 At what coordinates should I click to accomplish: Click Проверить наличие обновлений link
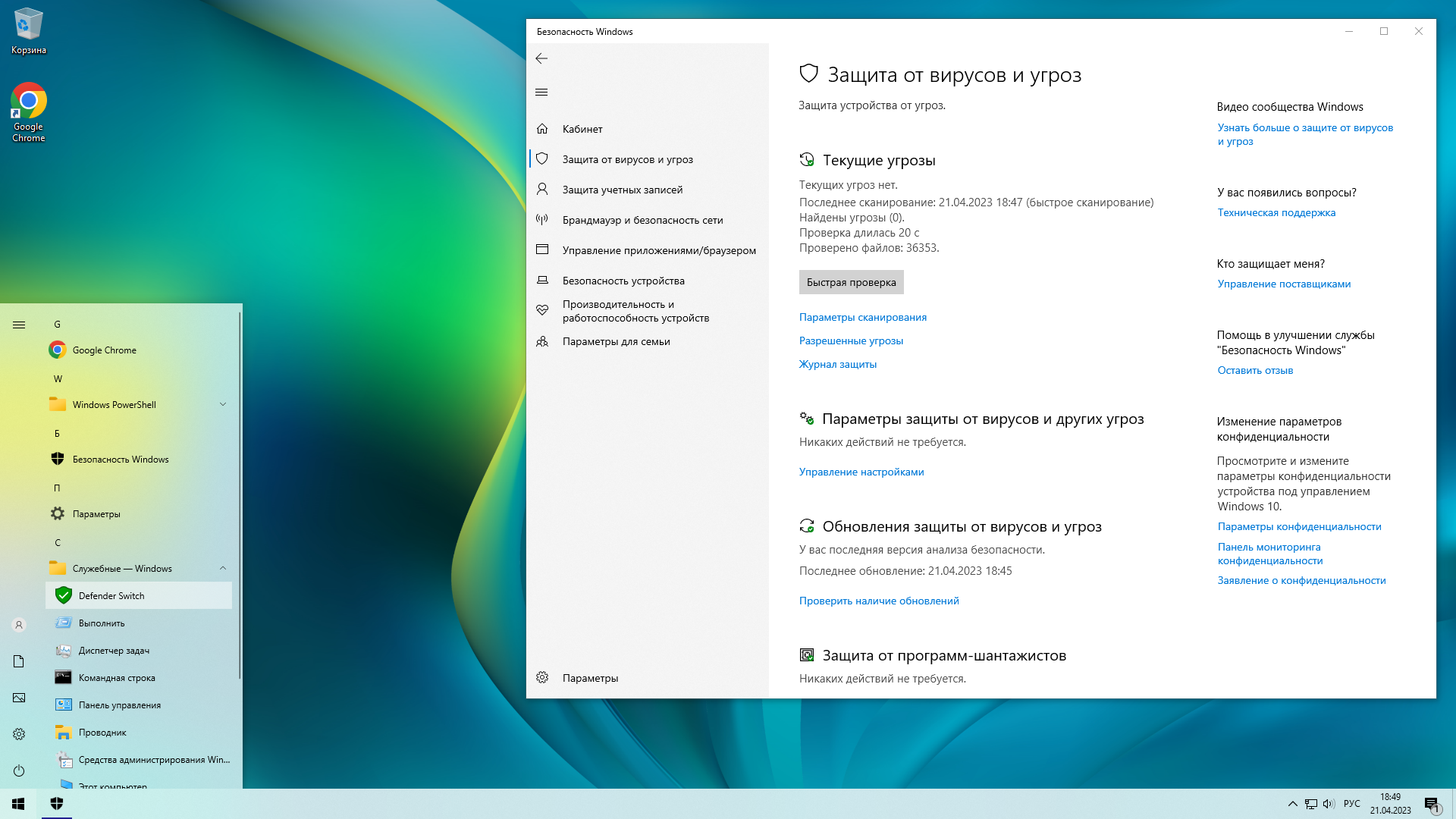pos(879,601)
